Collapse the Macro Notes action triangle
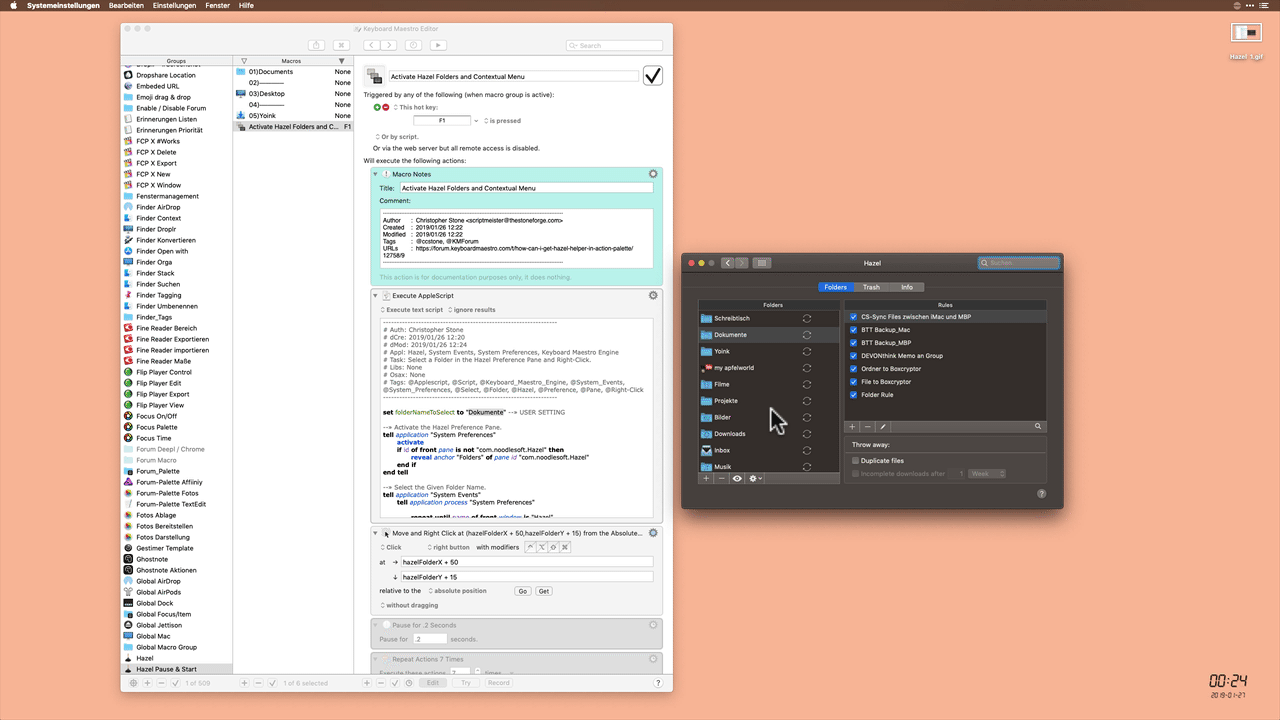Screen dimensions: 1280x720 coord(376,174)
